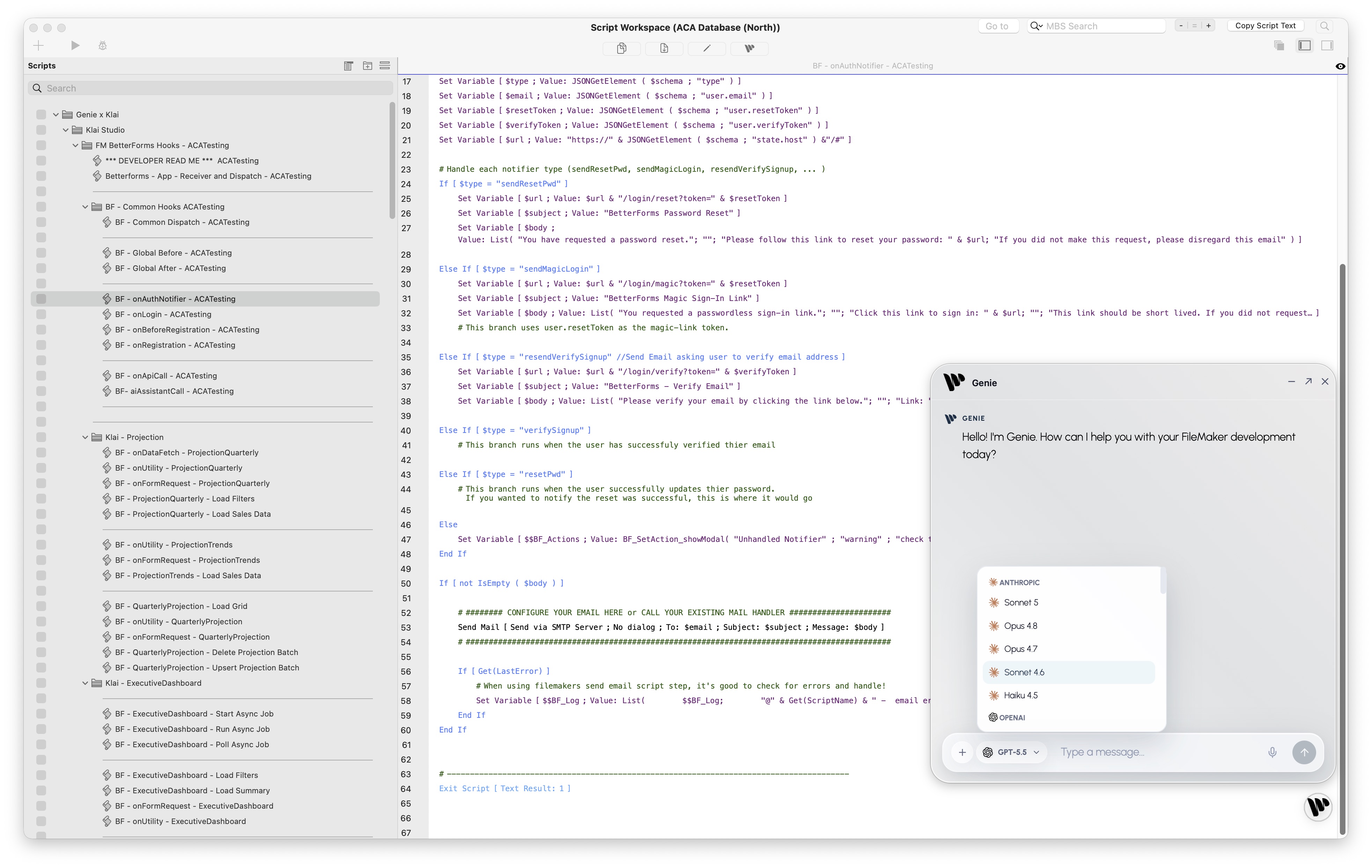Image resolution: width=1372 pixels, height=868 pixels.
Task: Select BF- aiAssistantCall - ACATesting script
Action: point(174,391)
